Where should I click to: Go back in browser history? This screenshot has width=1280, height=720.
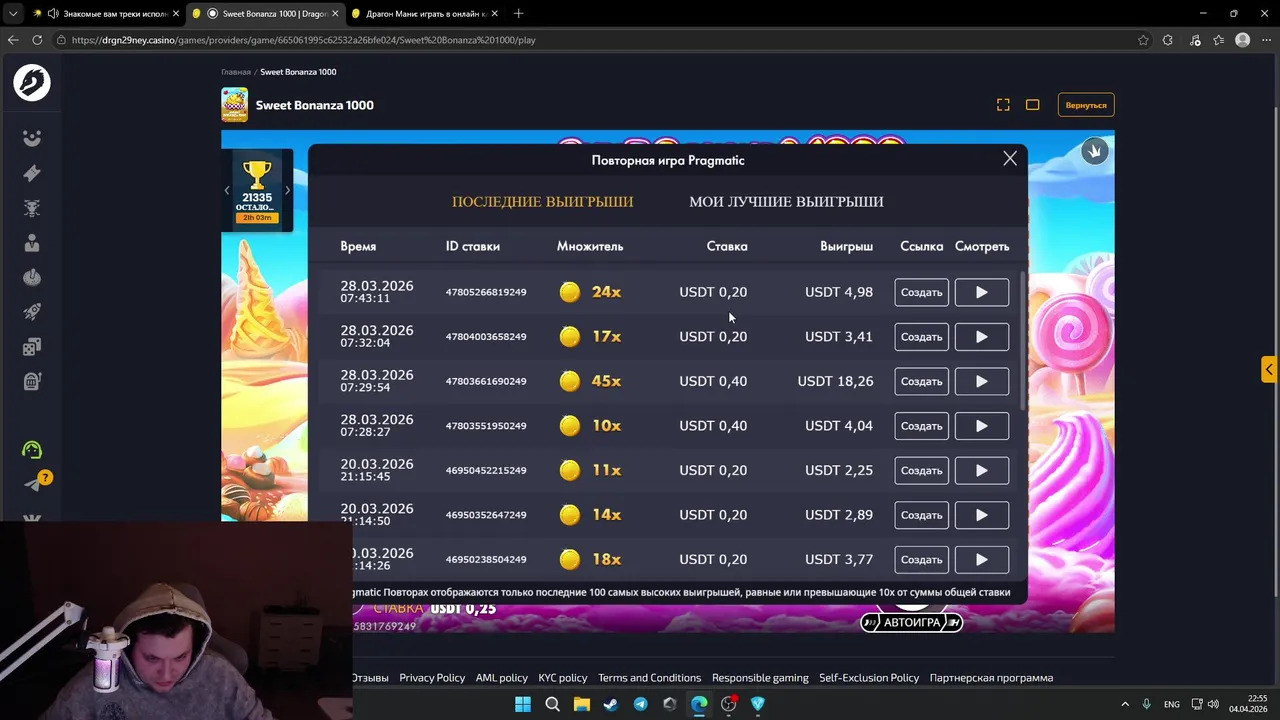click(x=13, y=40)
